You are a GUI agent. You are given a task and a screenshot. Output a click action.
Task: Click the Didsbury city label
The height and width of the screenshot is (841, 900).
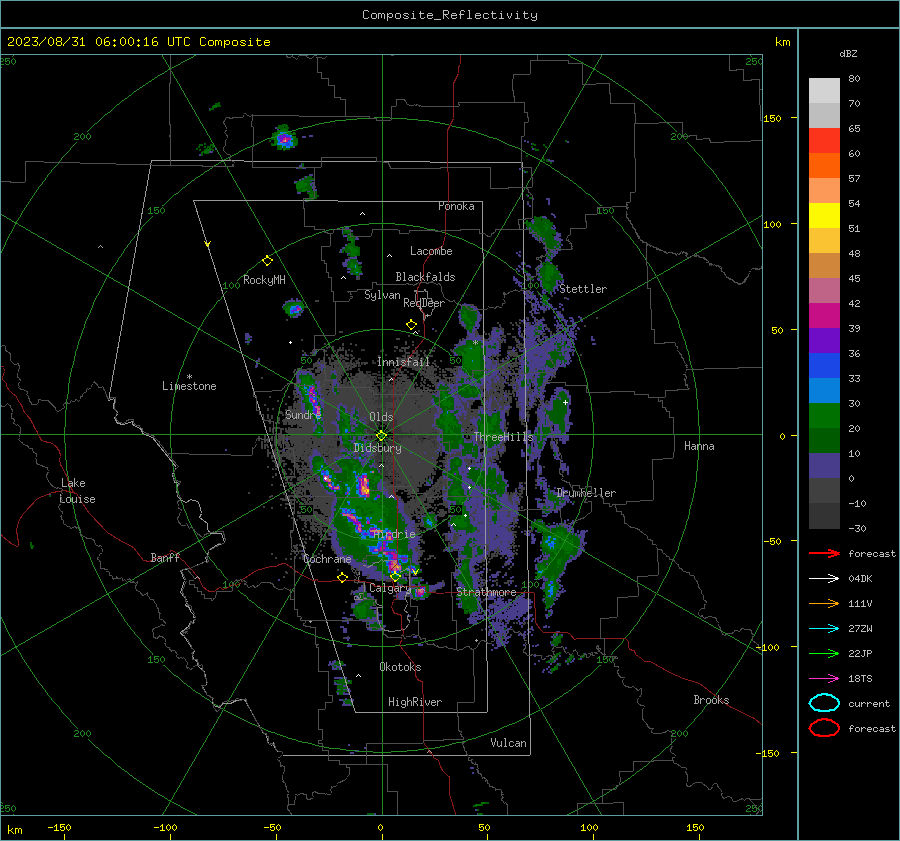(377, 448)
